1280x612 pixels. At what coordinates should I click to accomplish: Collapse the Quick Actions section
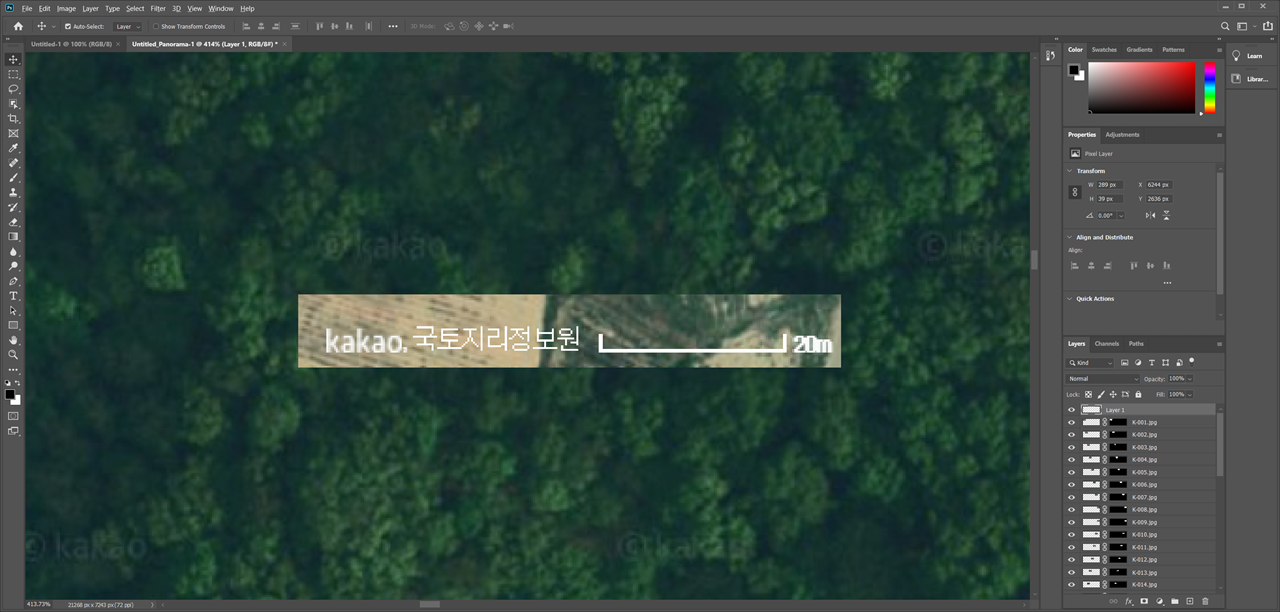coord(1070,298)
